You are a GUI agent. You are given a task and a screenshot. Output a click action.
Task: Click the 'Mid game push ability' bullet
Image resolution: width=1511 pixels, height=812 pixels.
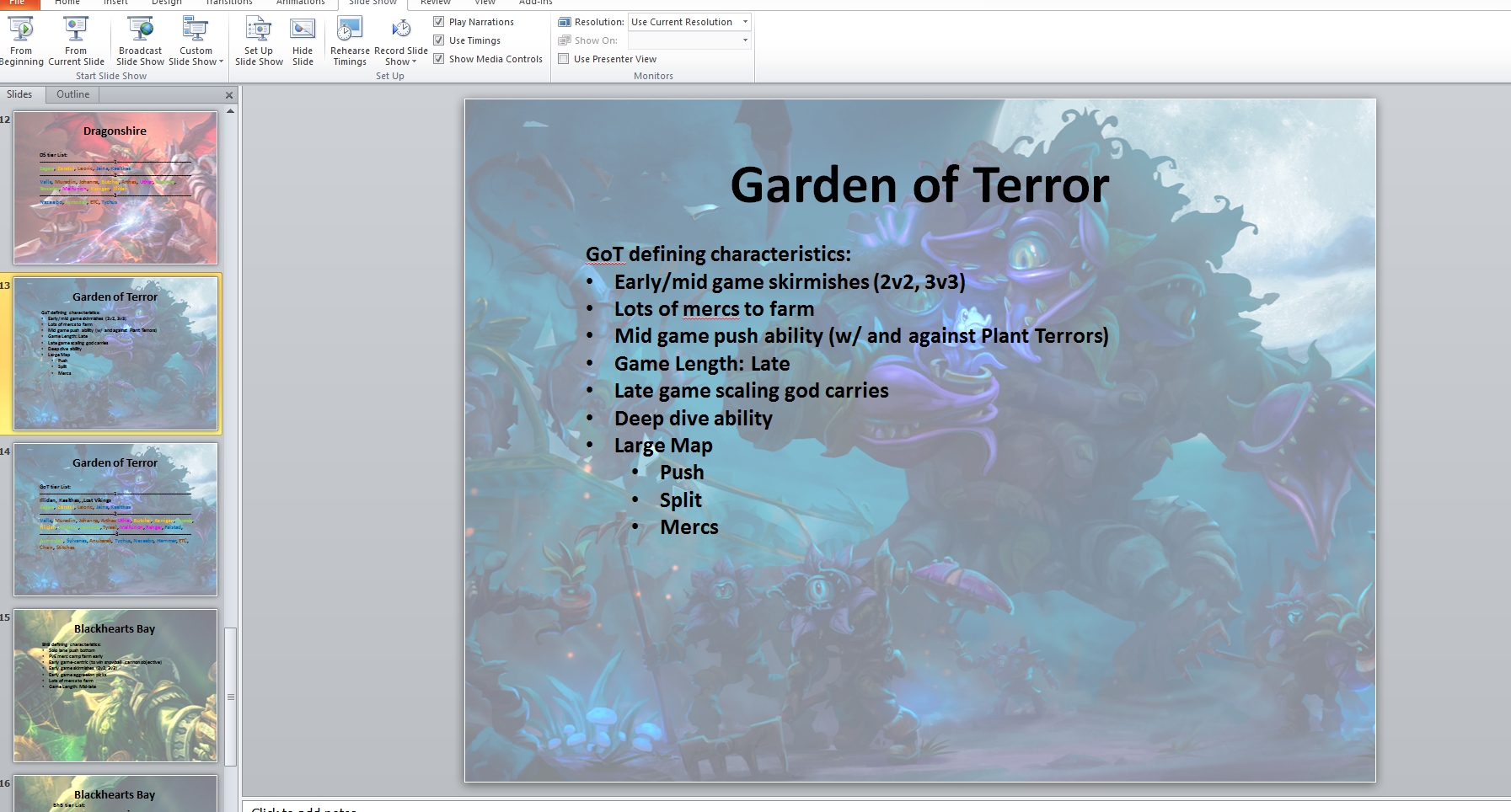[x=861, y=336]
